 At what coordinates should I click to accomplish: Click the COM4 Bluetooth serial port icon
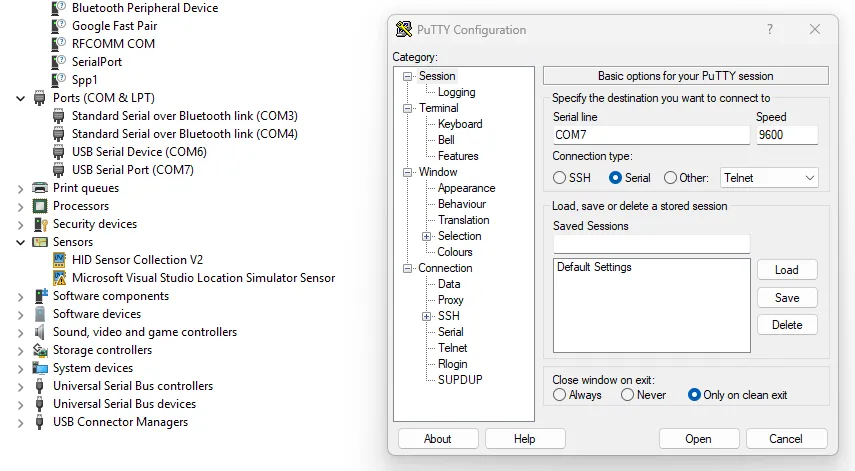point(58,134)
